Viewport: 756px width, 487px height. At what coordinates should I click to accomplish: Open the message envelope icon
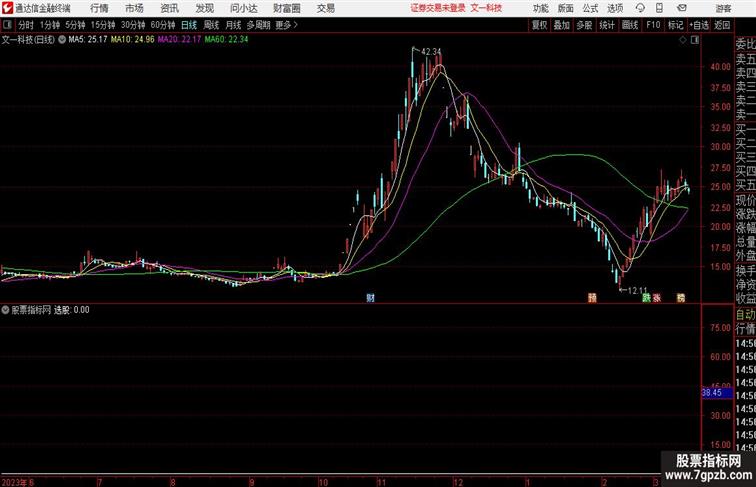click(x=682, y=8)
